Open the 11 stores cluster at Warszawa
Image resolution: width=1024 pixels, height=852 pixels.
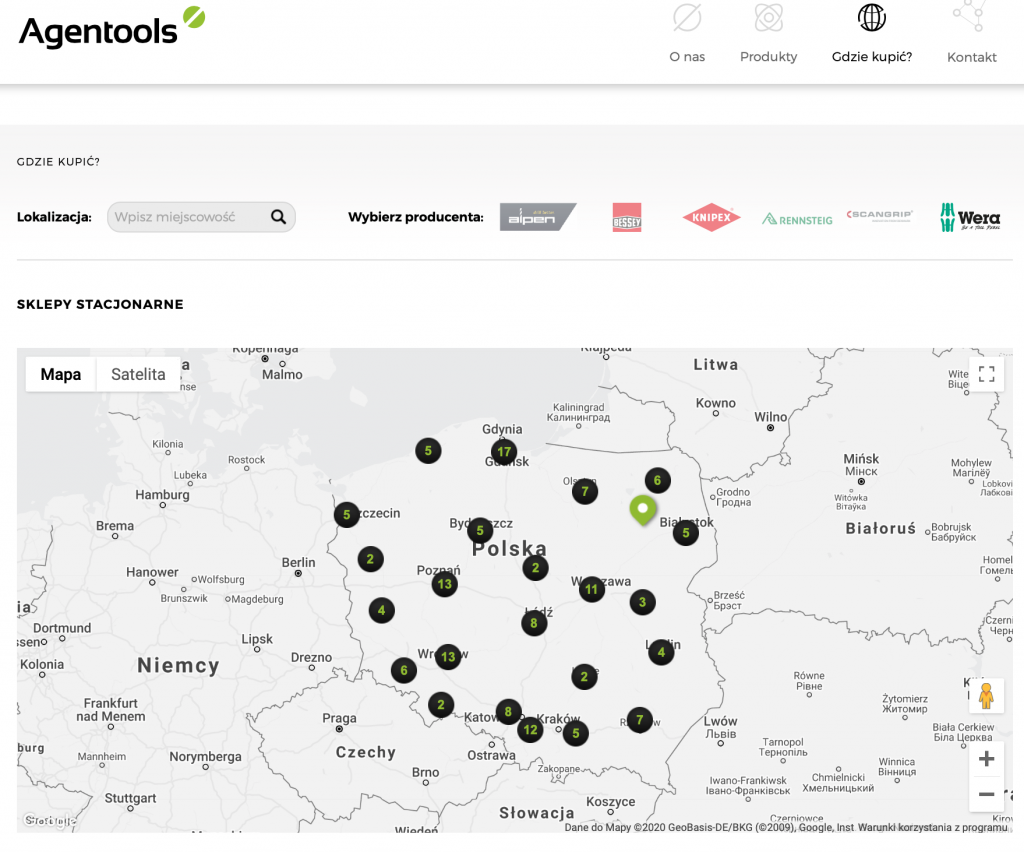click(592, 590)
